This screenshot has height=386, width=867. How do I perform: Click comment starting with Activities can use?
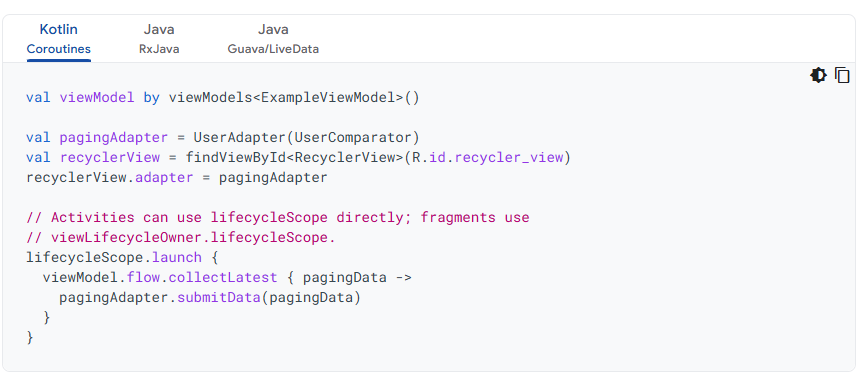(x=278, y=217)
